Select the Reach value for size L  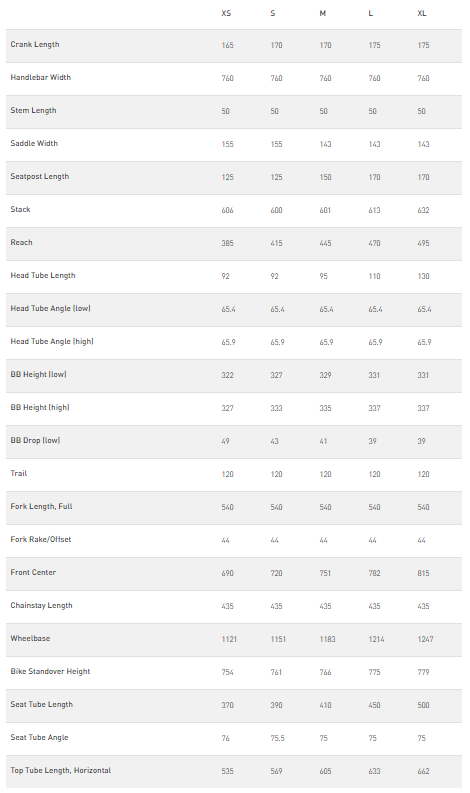(x=374, y=243)
